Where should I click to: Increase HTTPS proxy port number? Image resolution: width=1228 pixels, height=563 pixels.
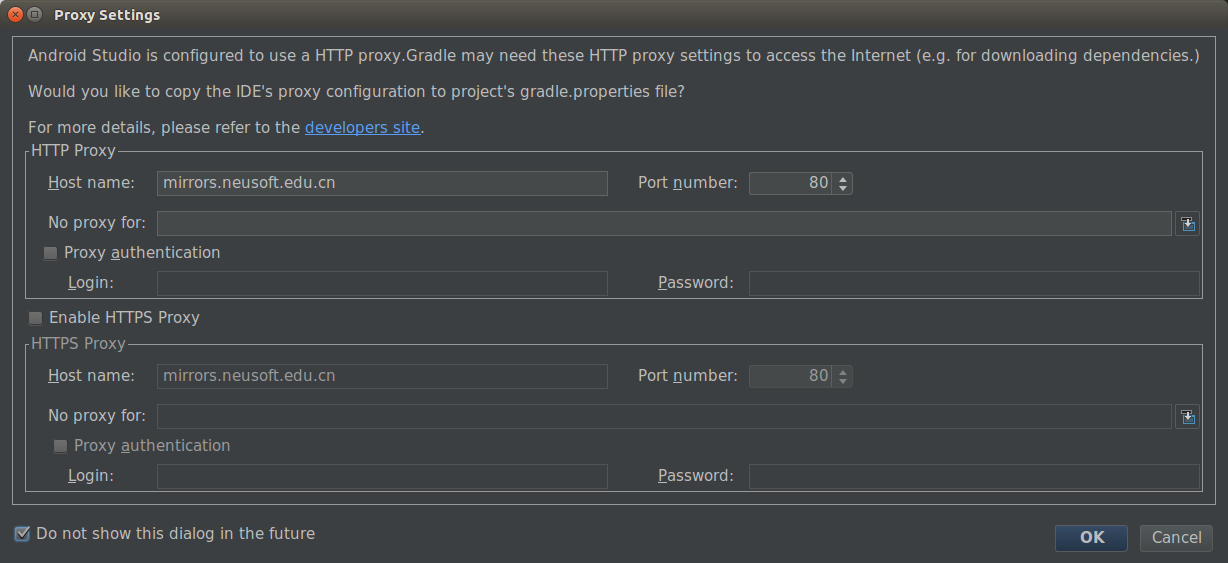[x=844, y=371]
